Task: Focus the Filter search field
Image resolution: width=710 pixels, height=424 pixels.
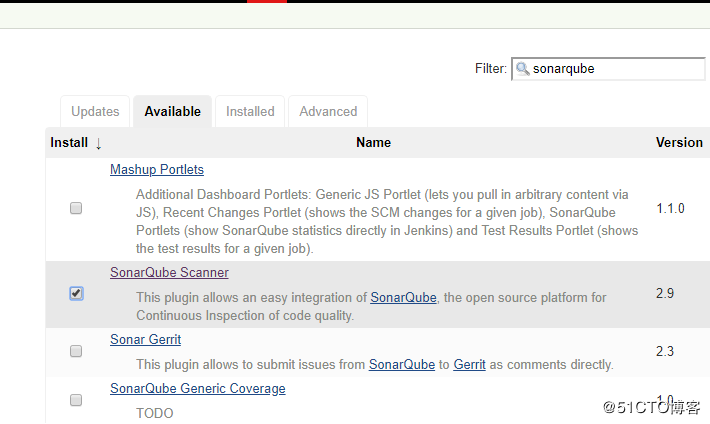Action: coord(617,69)
